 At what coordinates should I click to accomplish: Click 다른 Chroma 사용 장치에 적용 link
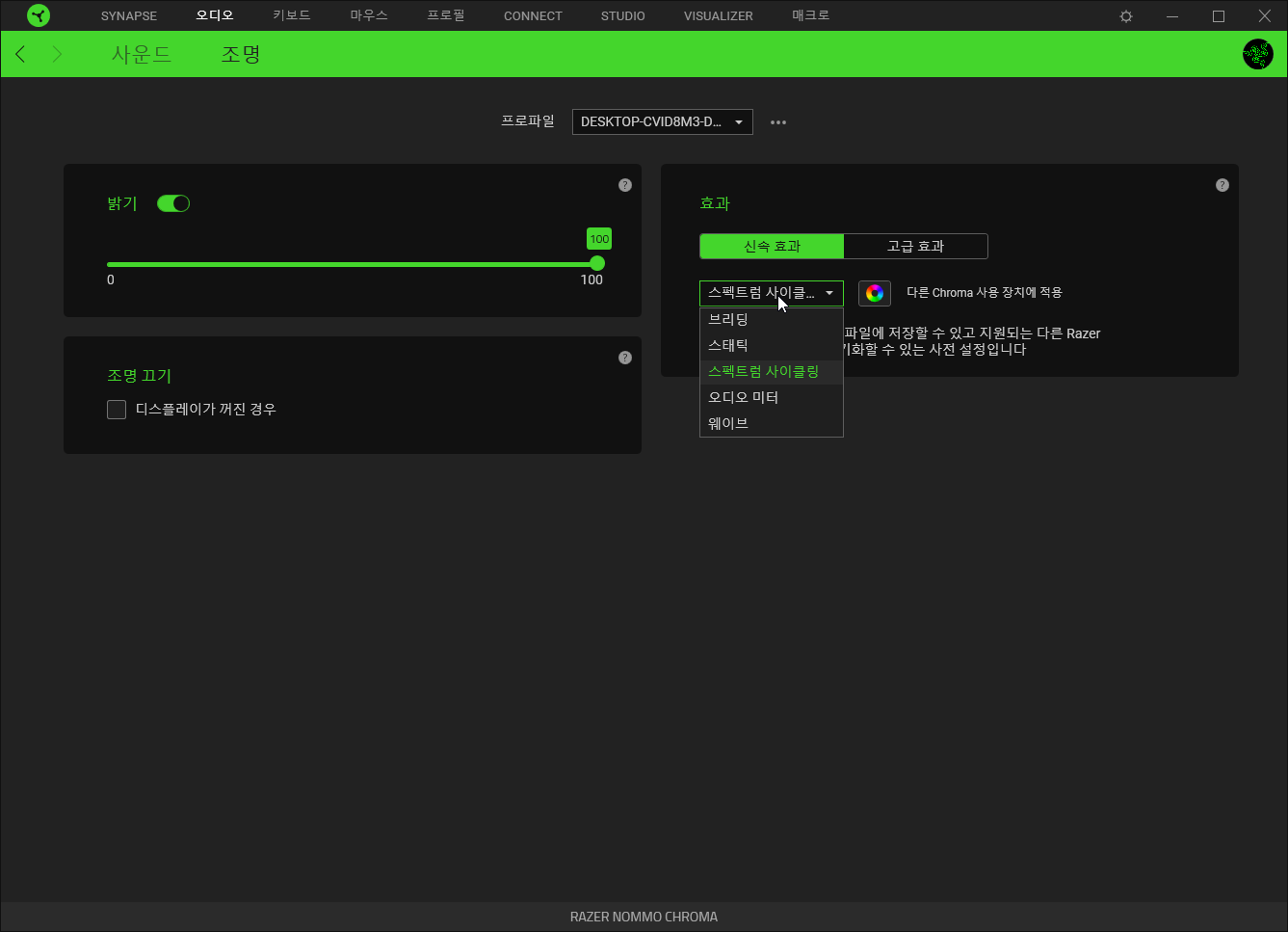[x=985, y=293]
